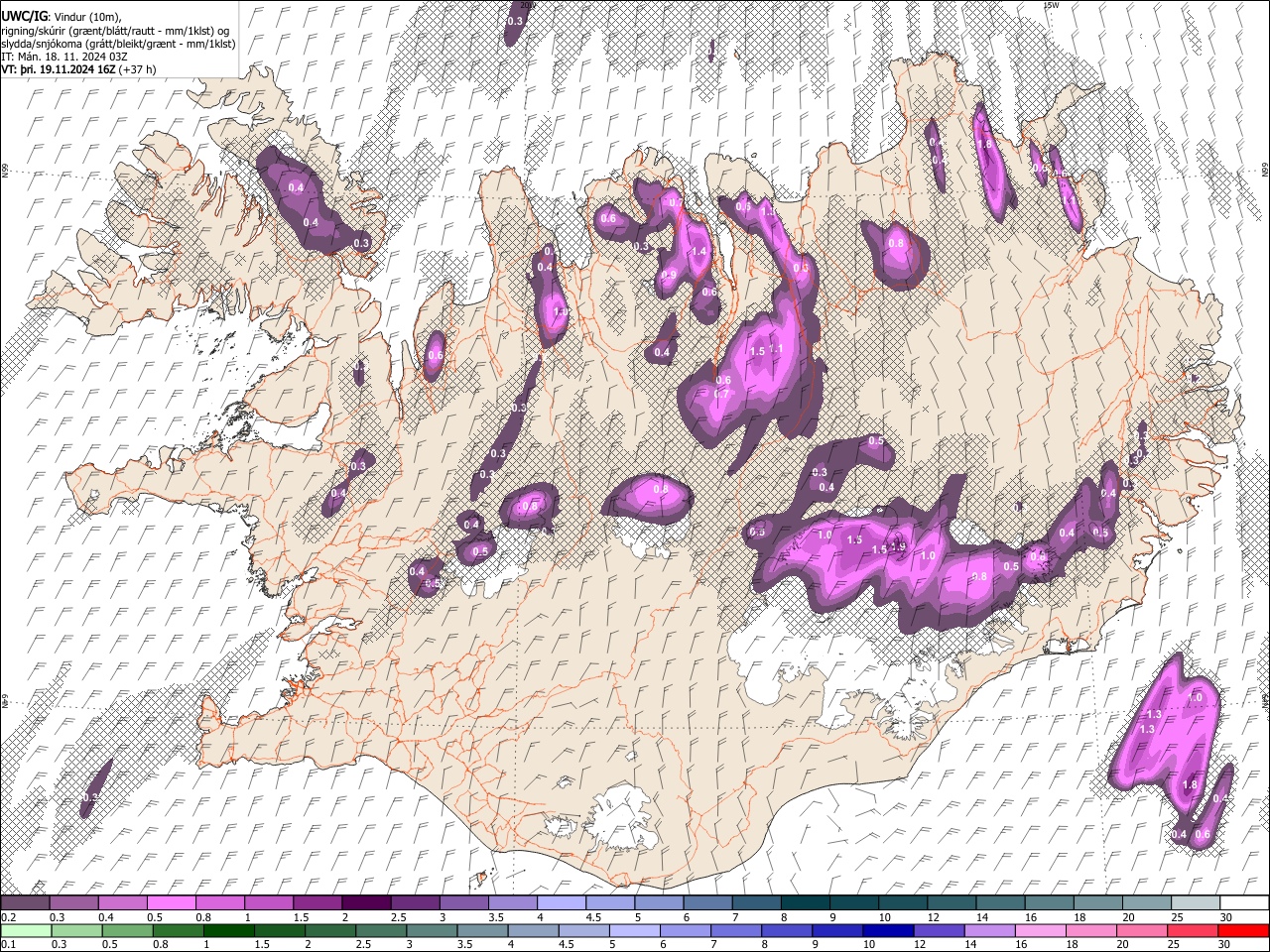Screen dimensions: 1270x952
Task: Pick the light lavender snow-scale swatch between 4 and 4.5
Action: [x=561, y=902]
